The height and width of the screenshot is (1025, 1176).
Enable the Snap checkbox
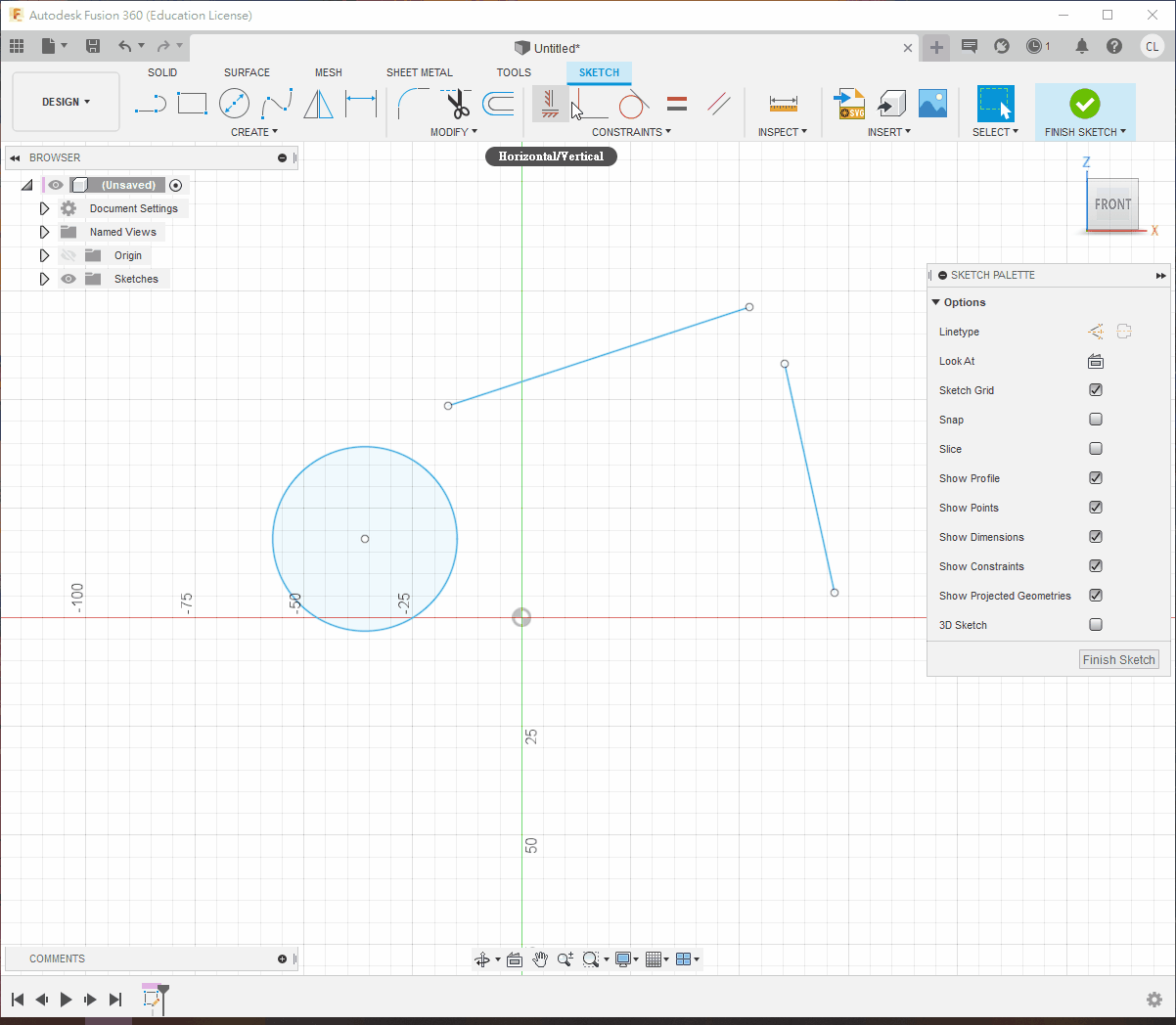[1096, 419]
